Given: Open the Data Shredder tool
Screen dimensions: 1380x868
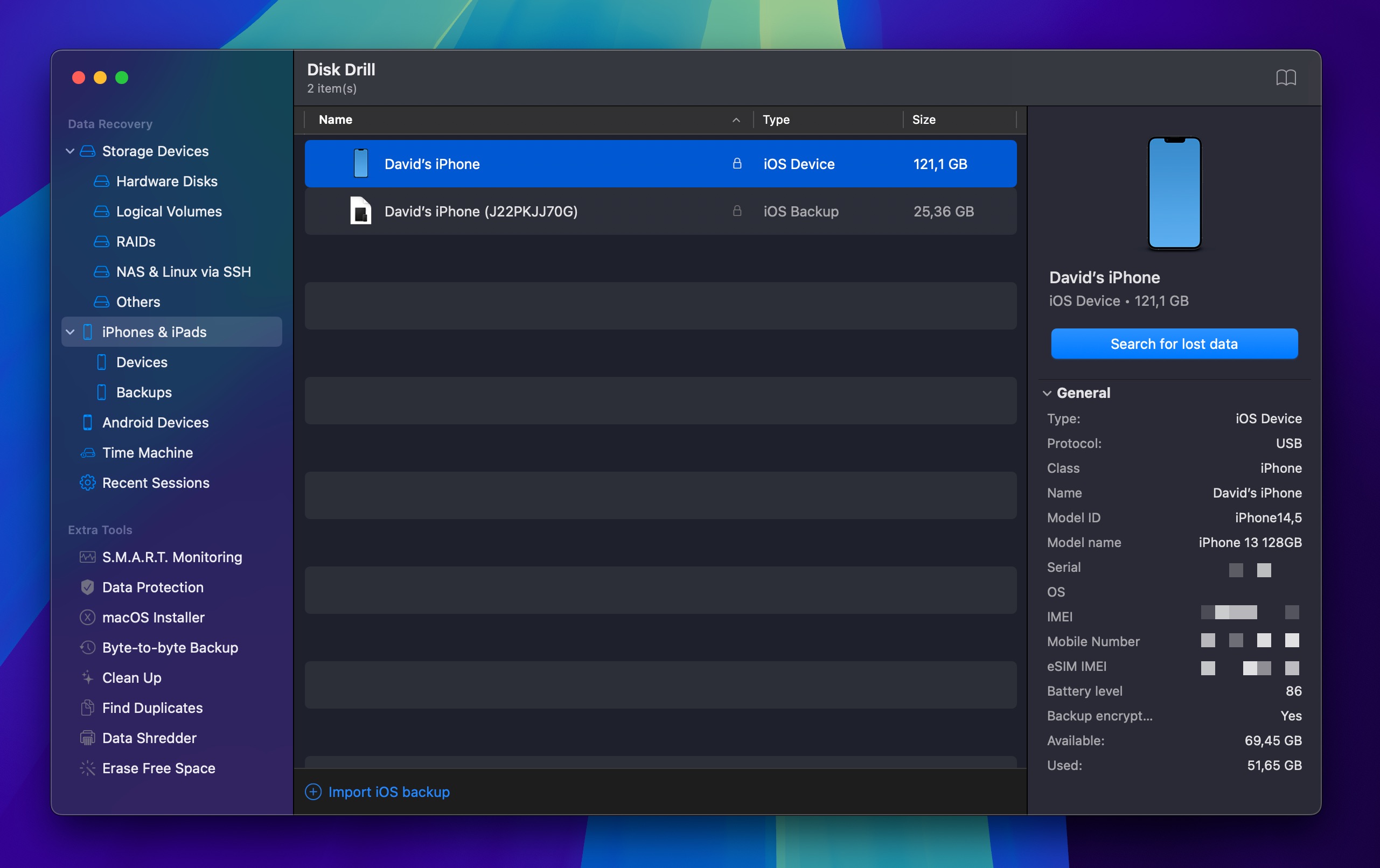Looking at the screenshot, I should coord(149,738).
